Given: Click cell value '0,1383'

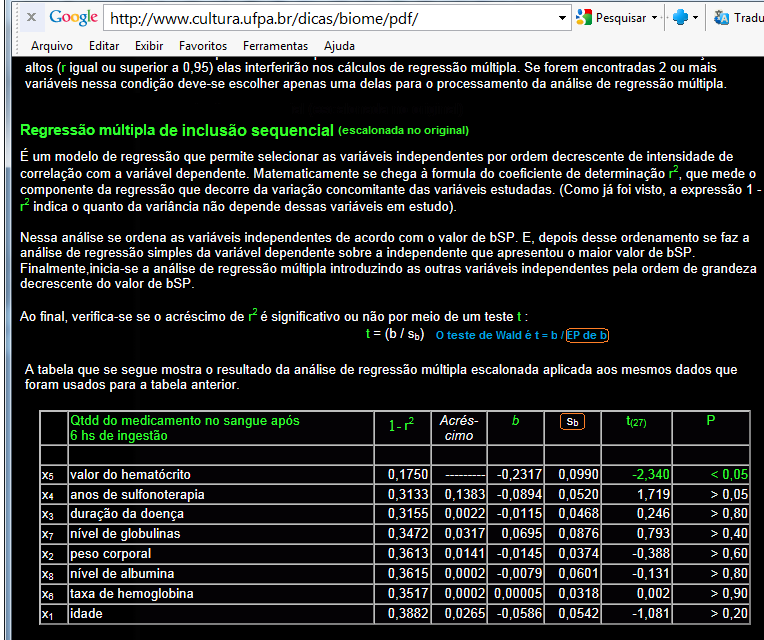Looking at the screenshot, I should click(465, 494).
